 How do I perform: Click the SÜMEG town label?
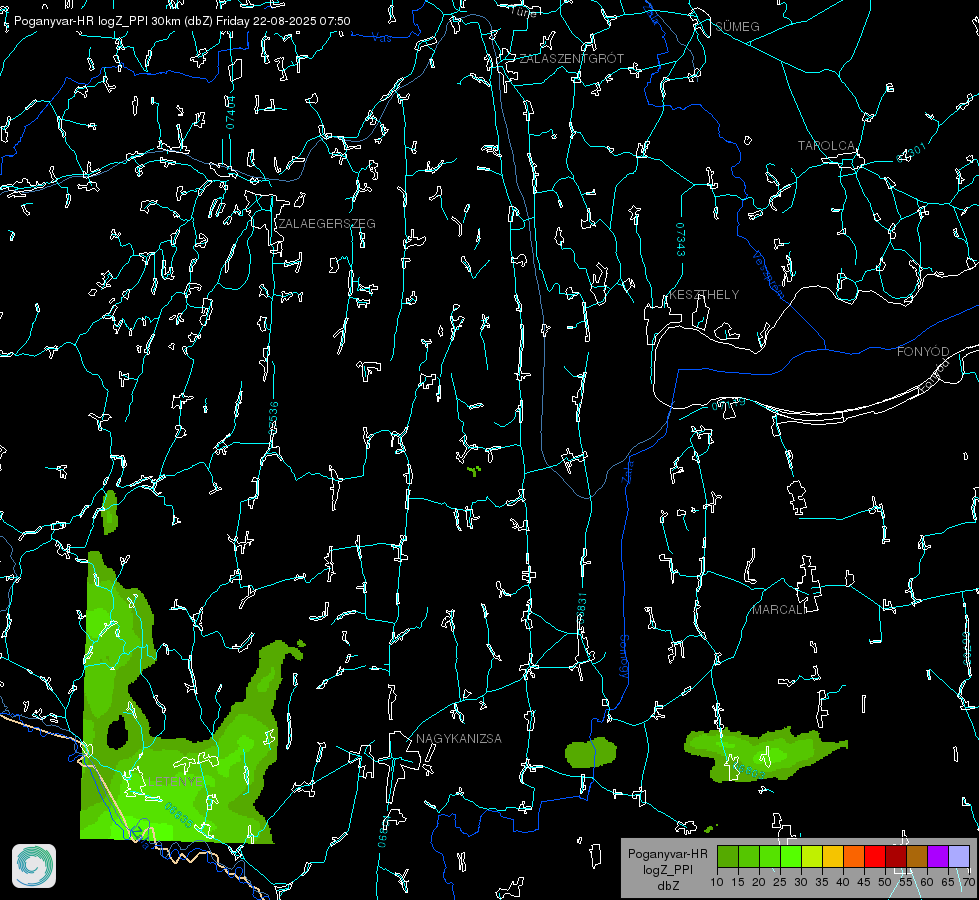coord(737,26)
